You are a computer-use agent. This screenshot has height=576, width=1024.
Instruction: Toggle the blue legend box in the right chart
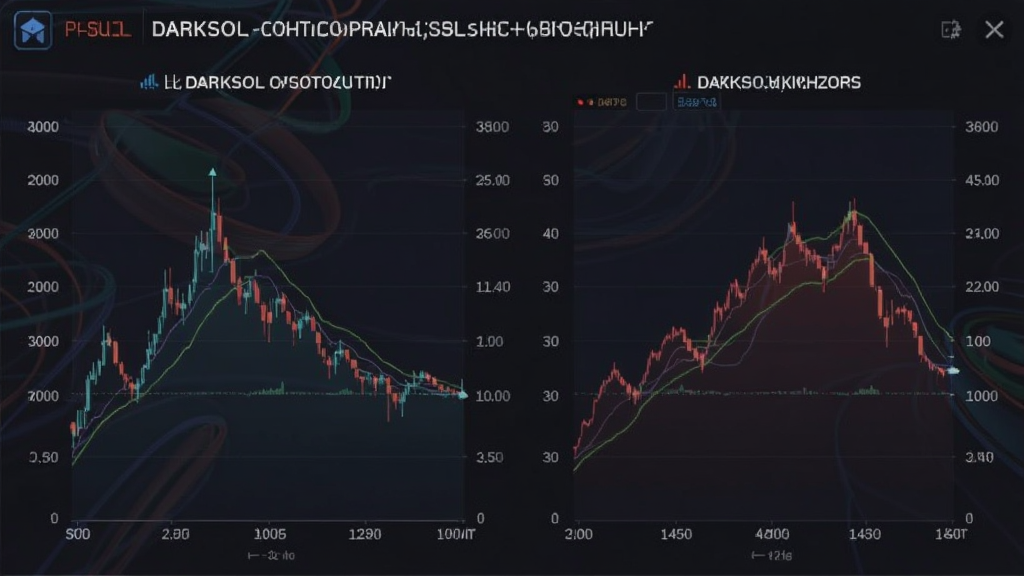(697, 102)
